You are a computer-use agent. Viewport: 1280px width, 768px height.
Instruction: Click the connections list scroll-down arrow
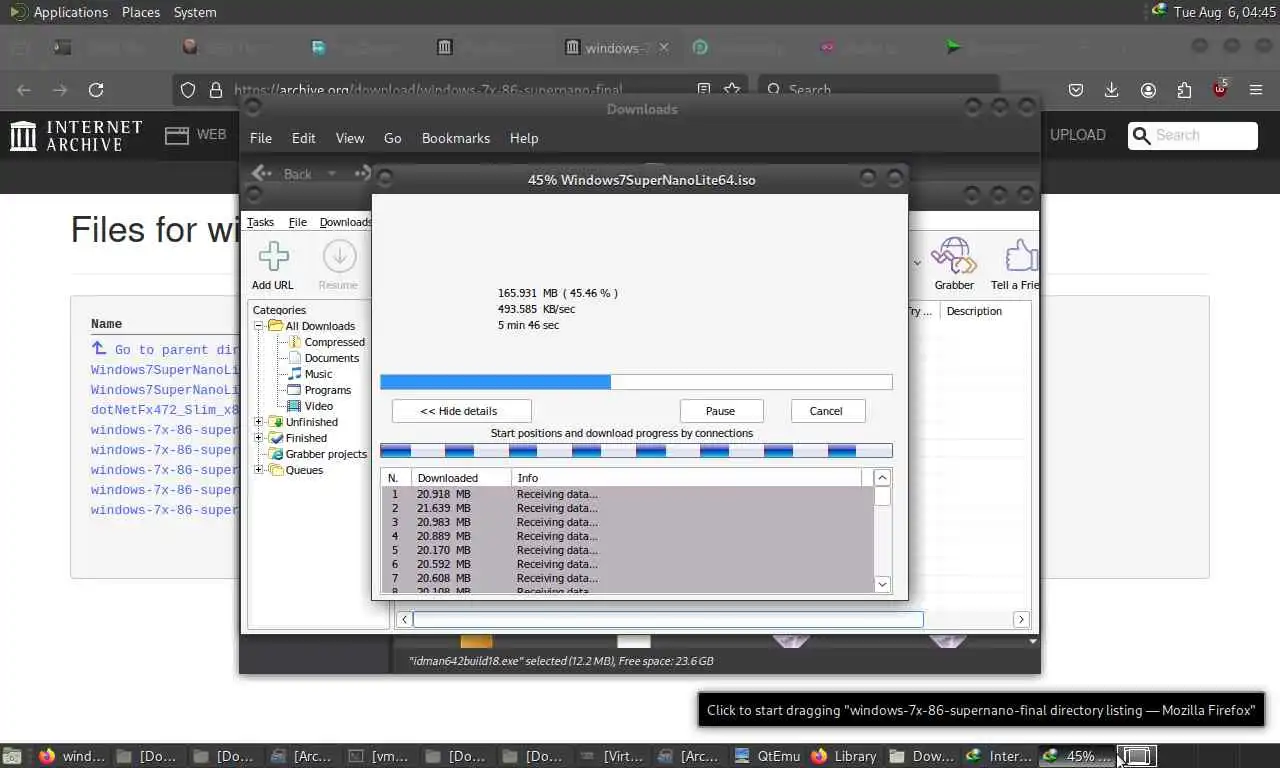(882, 584)
